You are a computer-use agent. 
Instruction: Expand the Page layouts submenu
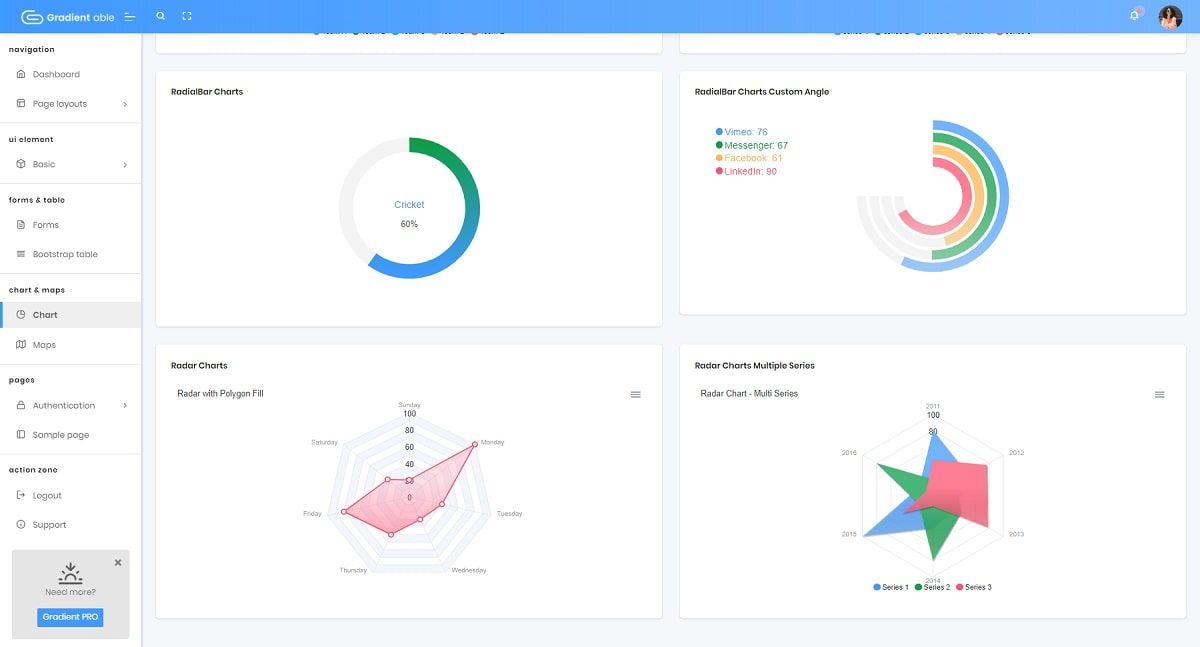click(60, 103)
